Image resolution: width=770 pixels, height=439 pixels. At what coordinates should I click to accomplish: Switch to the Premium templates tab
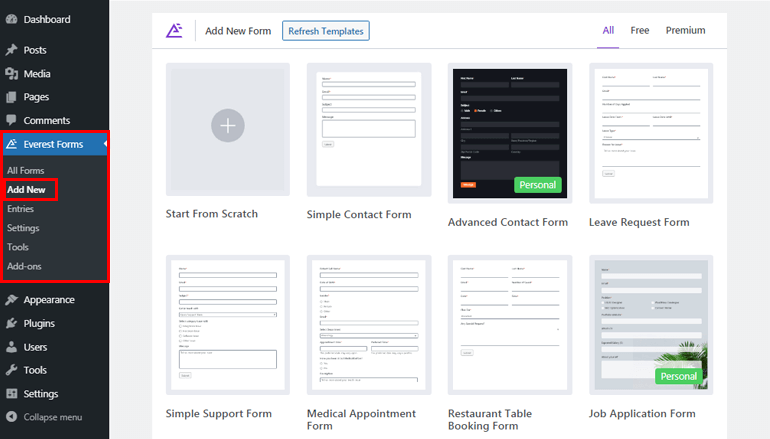click(685, 30)
